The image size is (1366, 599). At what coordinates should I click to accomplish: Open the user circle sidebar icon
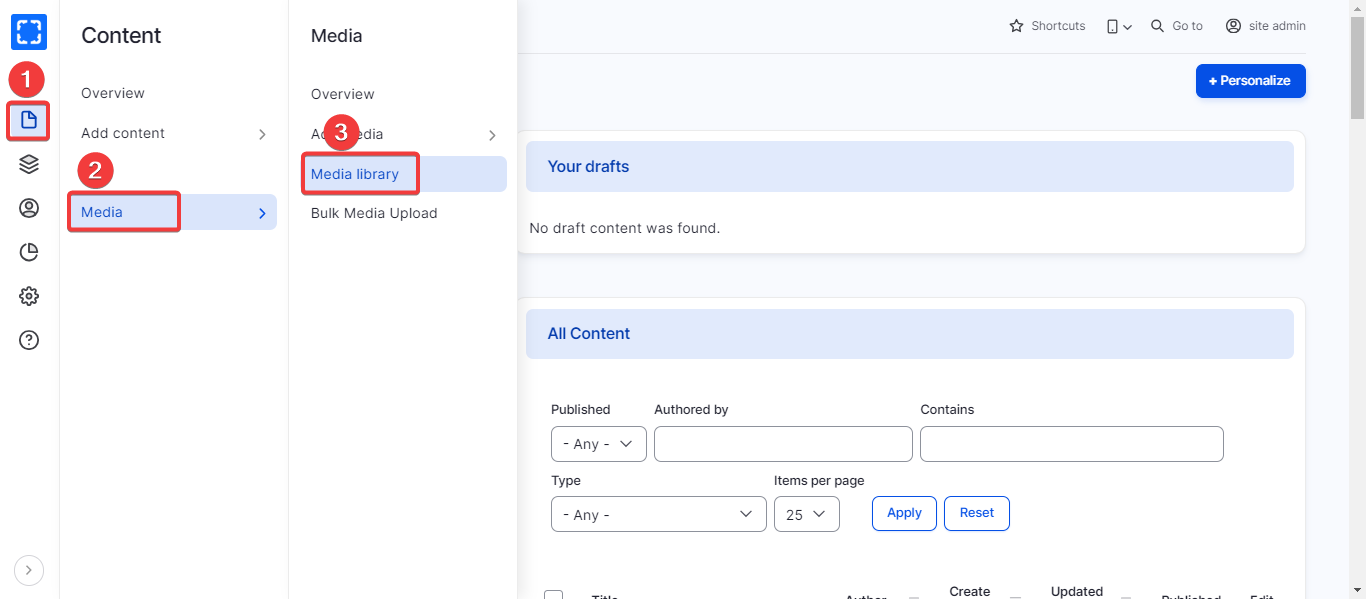point(29,208)
